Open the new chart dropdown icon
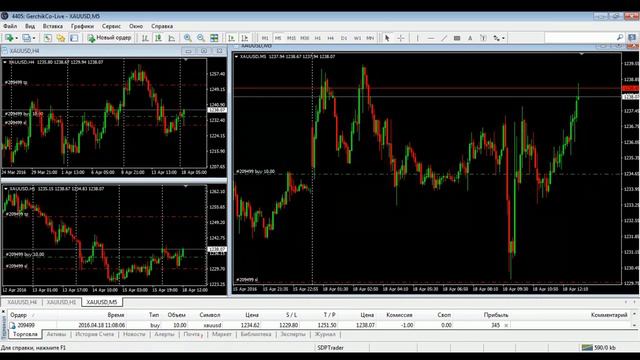Image resolution: width=640 pixels, height=360 pixels. [11, 38]
